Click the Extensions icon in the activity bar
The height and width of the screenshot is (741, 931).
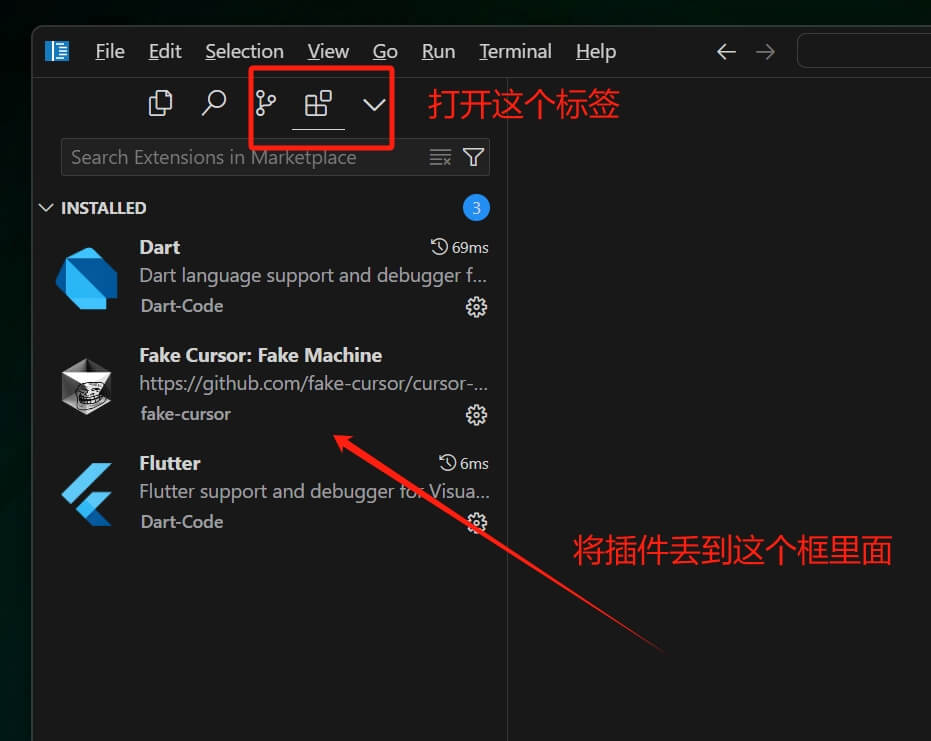click(x=319, y=103)
